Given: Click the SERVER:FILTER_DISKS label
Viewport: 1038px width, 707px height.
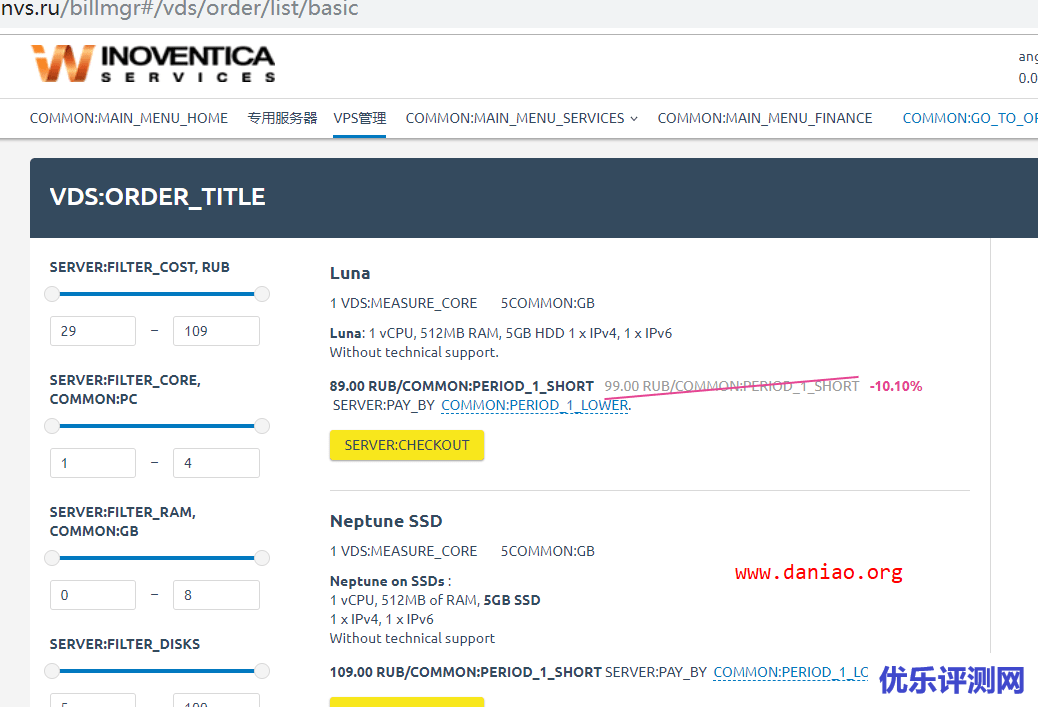Looking at the screenshot, I should click(x=124, y=644).
